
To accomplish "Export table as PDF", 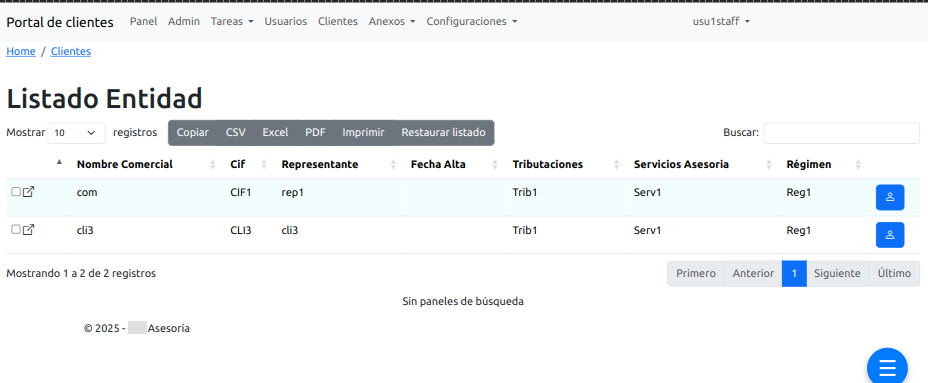I will tap(315, 133).
